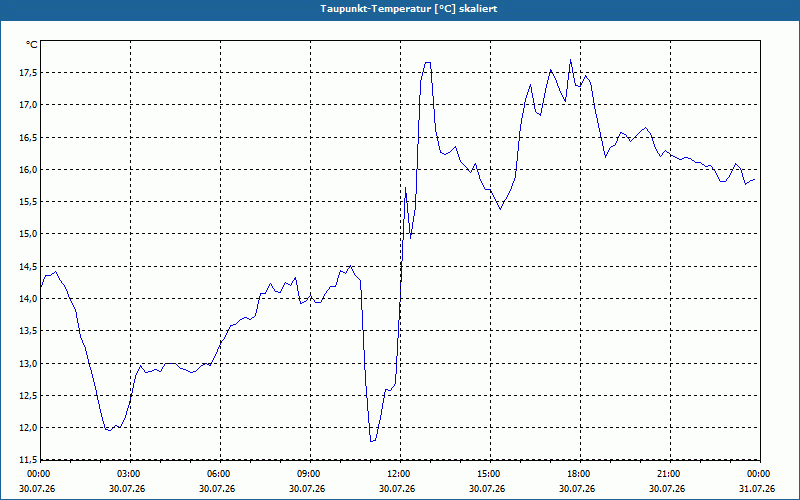Click the "13,5" y-axis label
This screenshot has width=800, height=500.
click(x=28, y=331)
